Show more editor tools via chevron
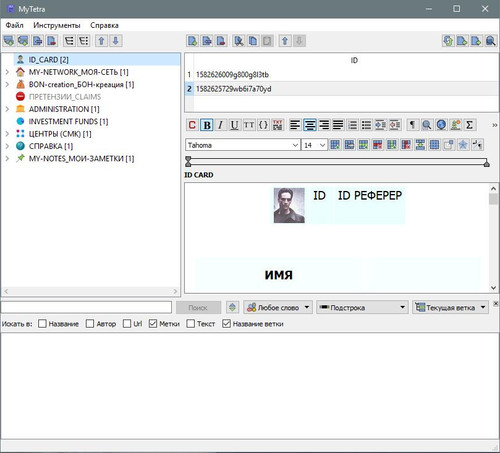Screen dimensions: 500x453 (x=494, y=125)
